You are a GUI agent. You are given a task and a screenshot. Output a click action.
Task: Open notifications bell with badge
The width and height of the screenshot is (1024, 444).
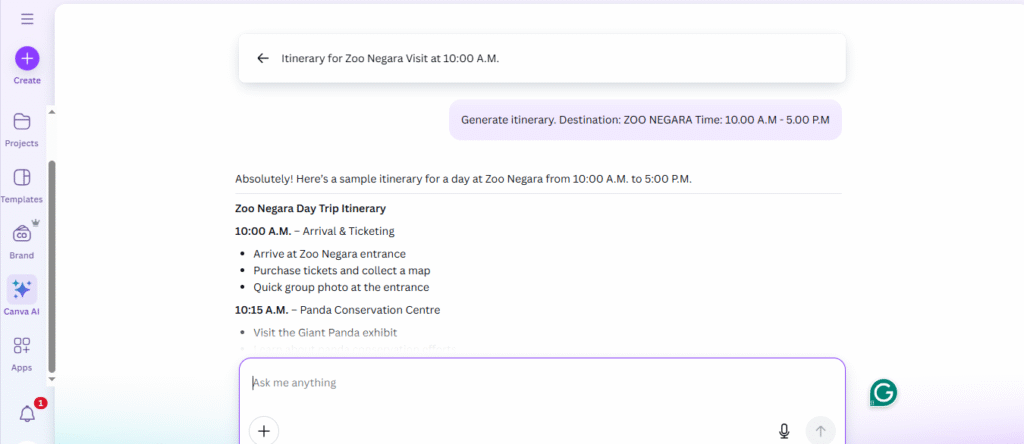coord(28,414)
